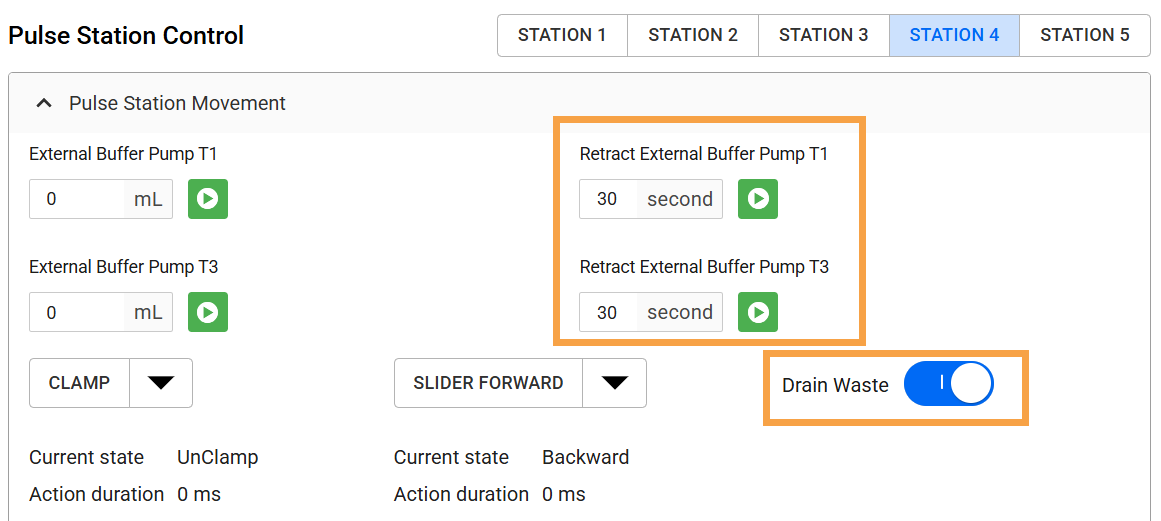The height and width of the screenshot is (521, 1161).
Task: Click the External Buffer Pump T3 mL field
Action: coord(77,312)
